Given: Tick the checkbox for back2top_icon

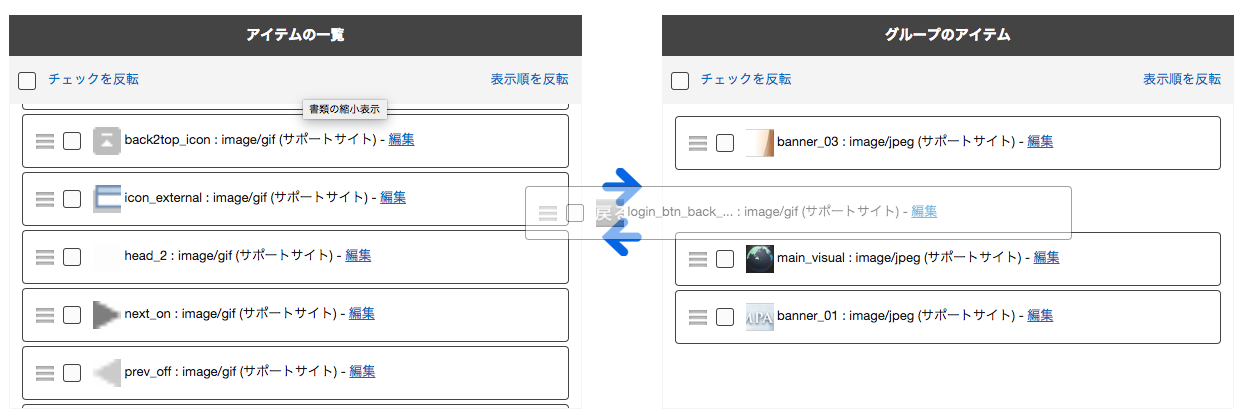Looking at the screenshot, I should (72, 141).
